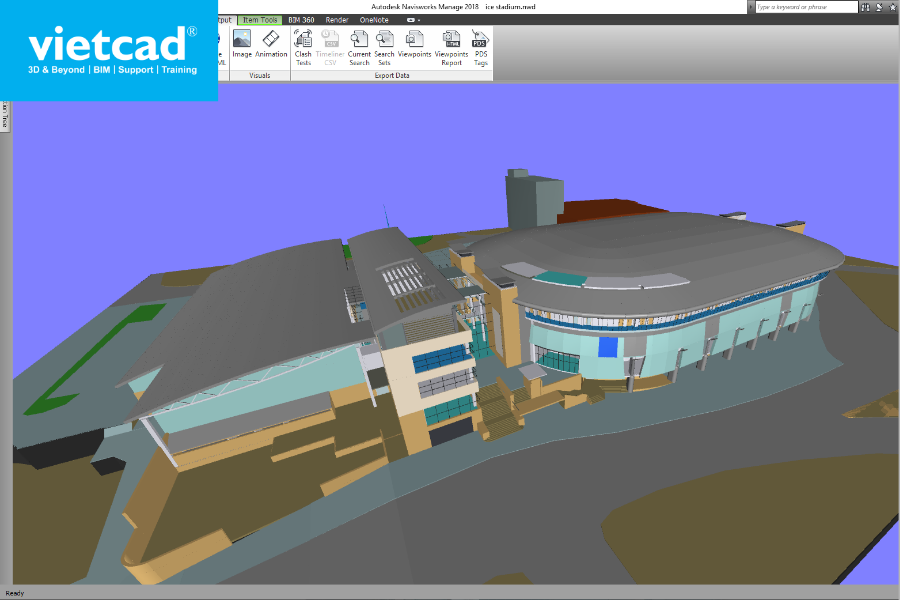900x600 pixels.
Task: Export Viewpoints Report as HTML
Action: coord(451,47)
